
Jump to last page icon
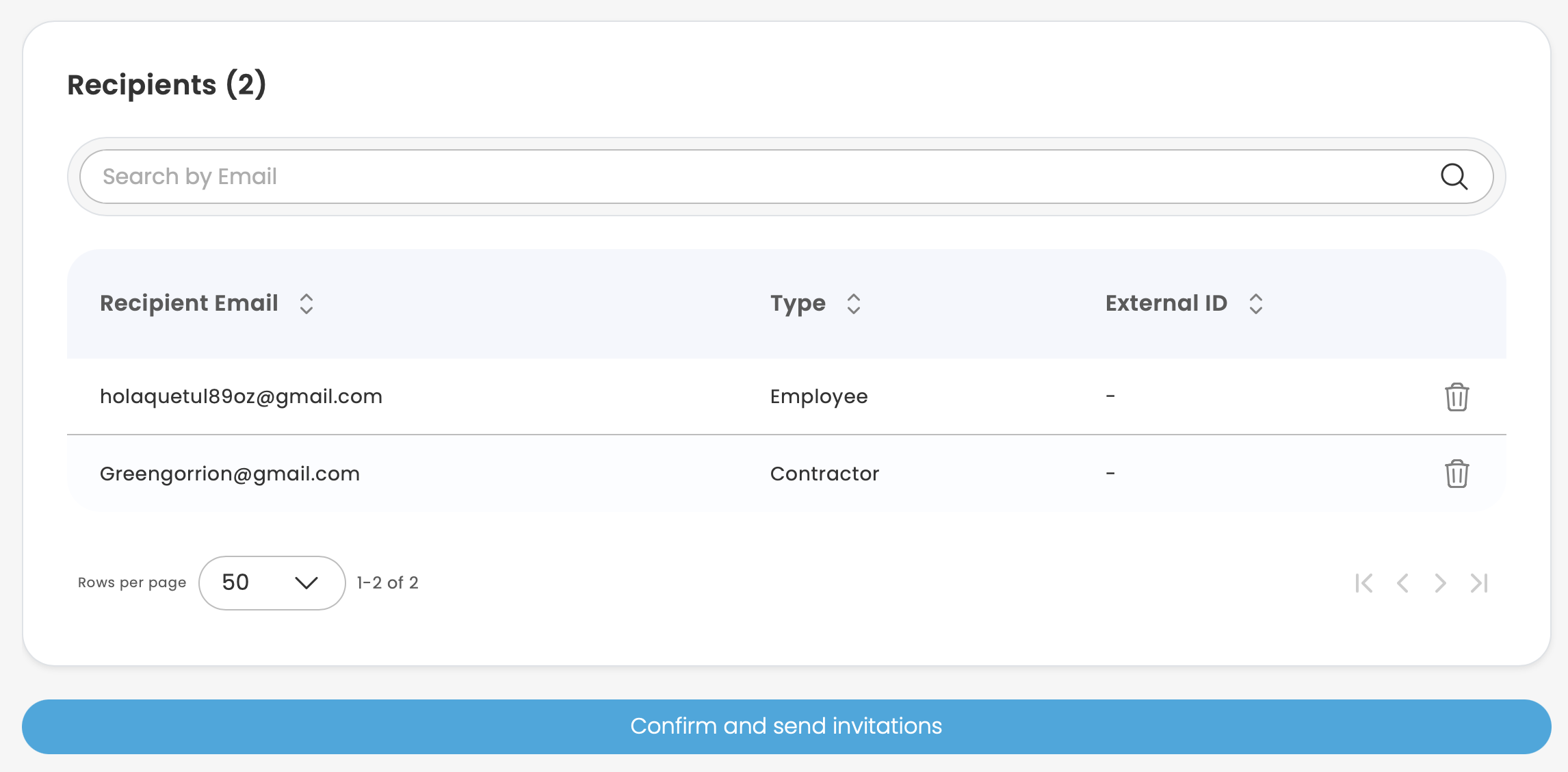(1479, 583)
